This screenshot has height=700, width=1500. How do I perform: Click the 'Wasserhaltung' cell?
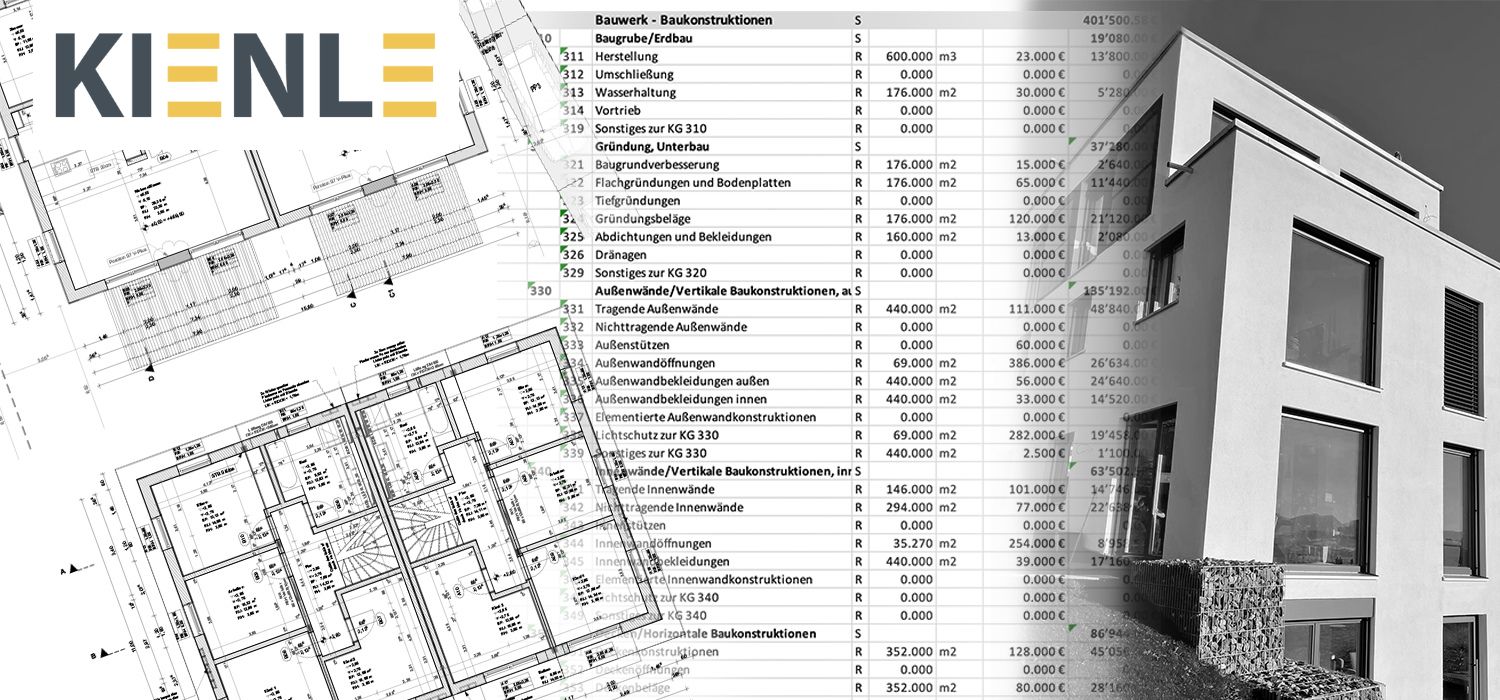pos(635,92)
